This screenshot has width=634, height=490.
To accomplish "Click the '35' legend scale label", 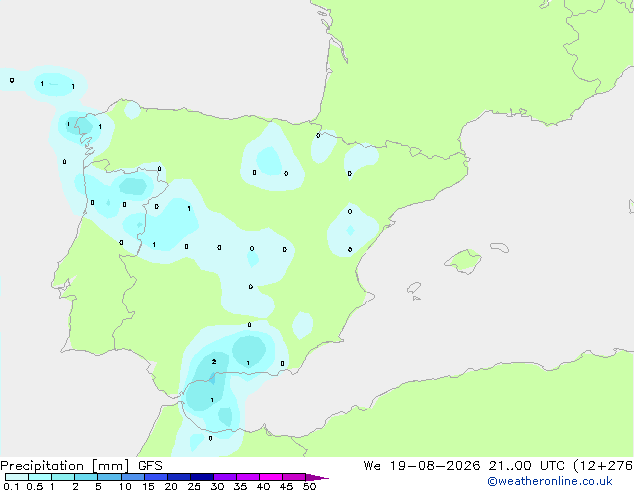I will (240, 486).
